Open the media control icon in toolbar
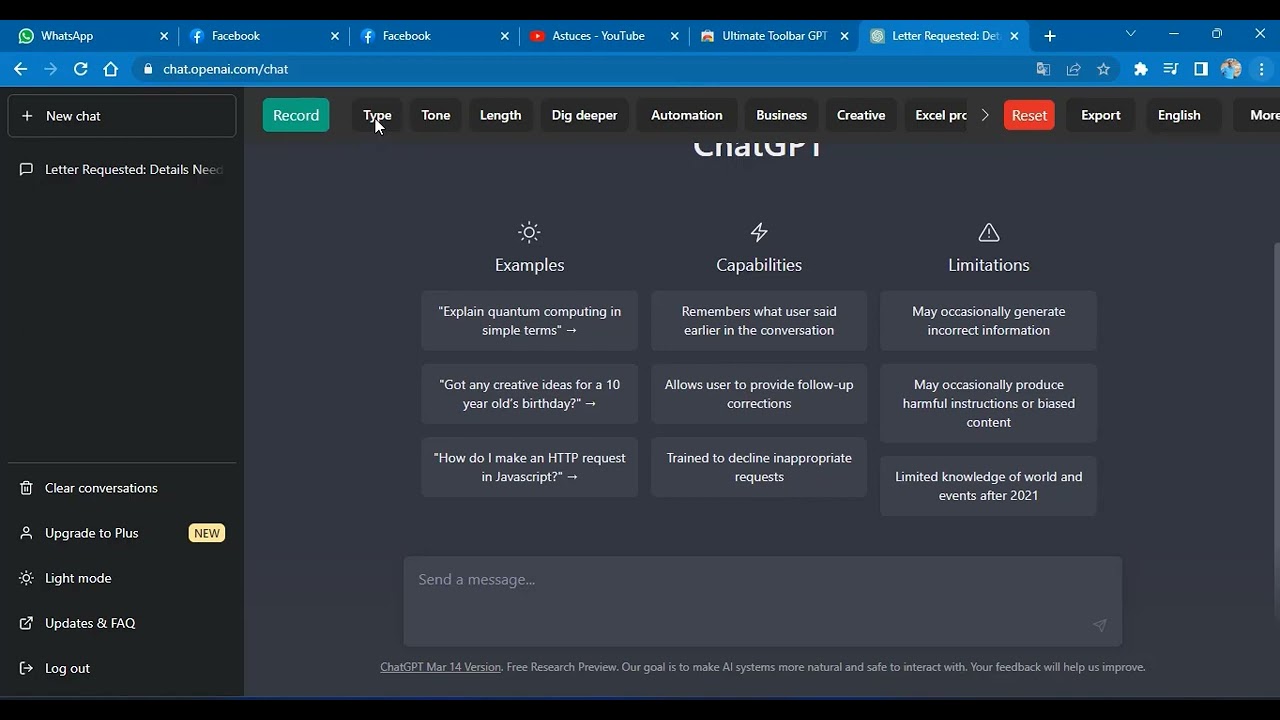The image size is (1280, 720). pos(1171,69)
